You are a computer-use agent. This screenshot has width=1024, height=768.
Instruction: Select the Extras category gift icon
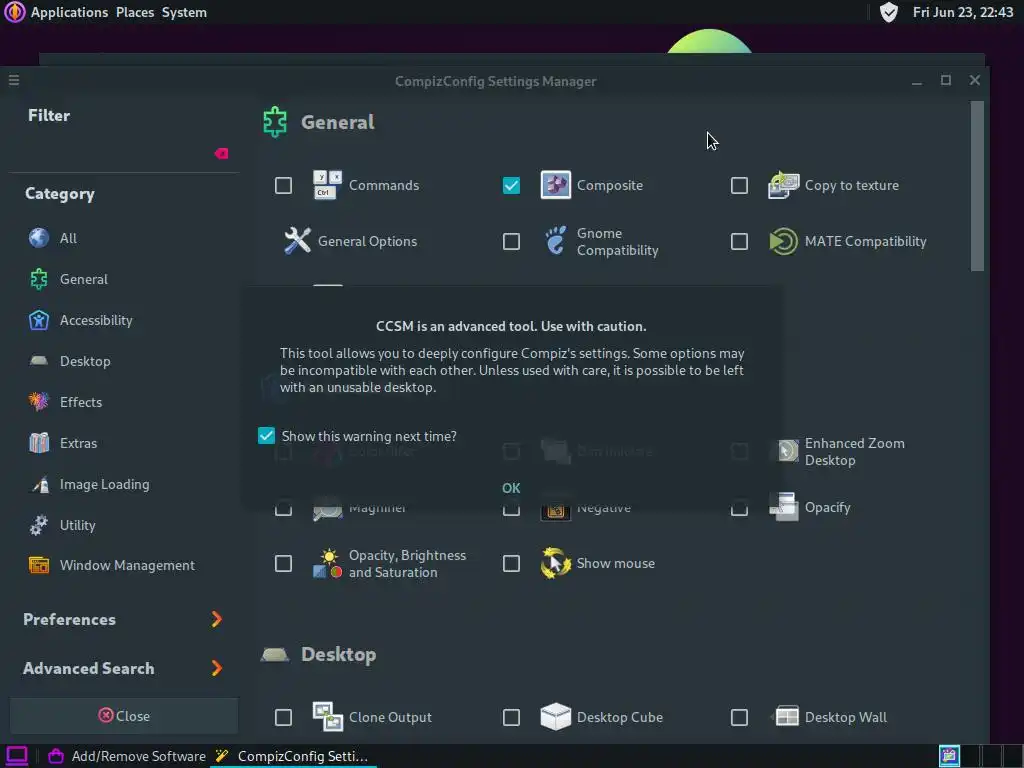tap(39, 443)
